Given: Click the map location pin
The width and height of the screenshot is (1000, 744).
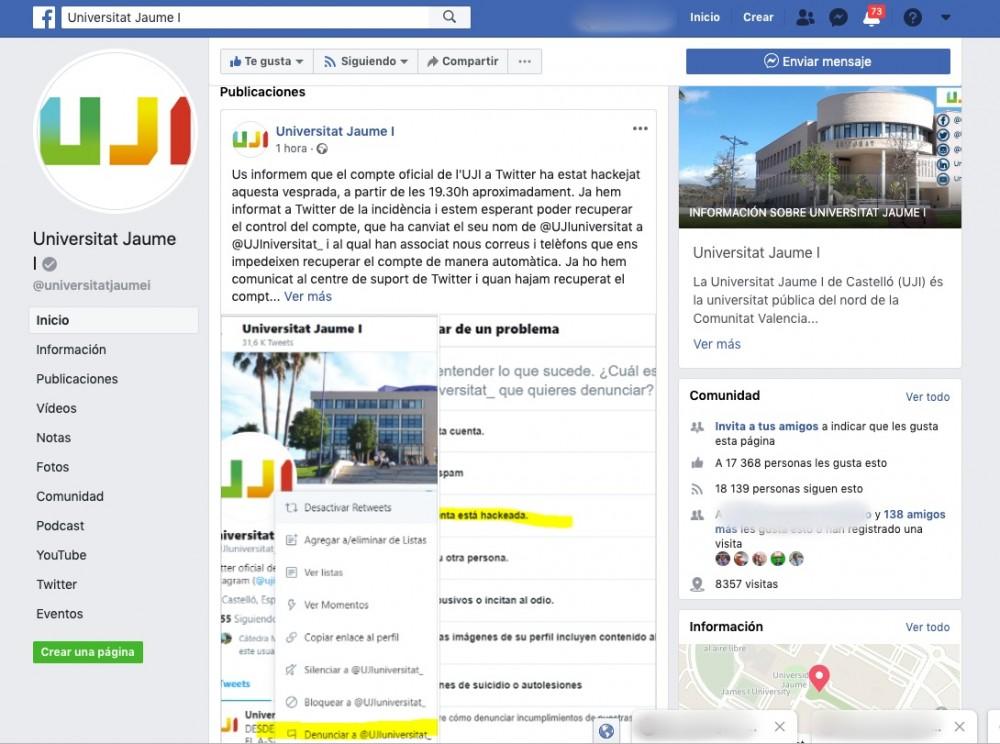Looking at the screenshot, I should (x=819, y=678).
